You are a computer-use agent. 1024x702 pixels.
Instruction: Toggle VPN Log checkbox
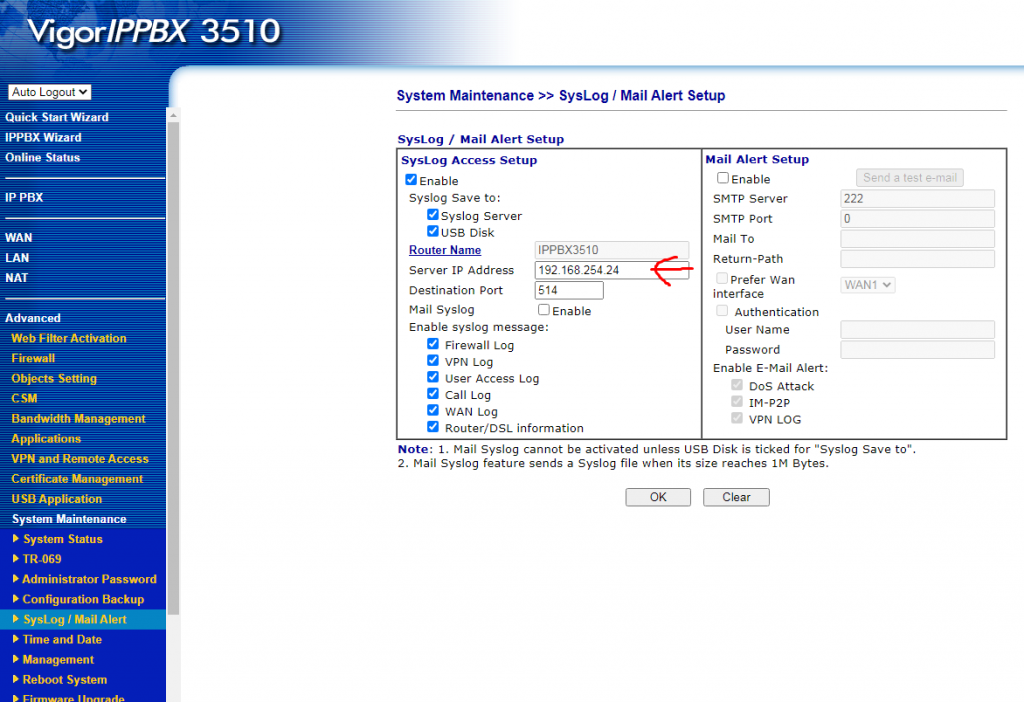coord(432,360)
